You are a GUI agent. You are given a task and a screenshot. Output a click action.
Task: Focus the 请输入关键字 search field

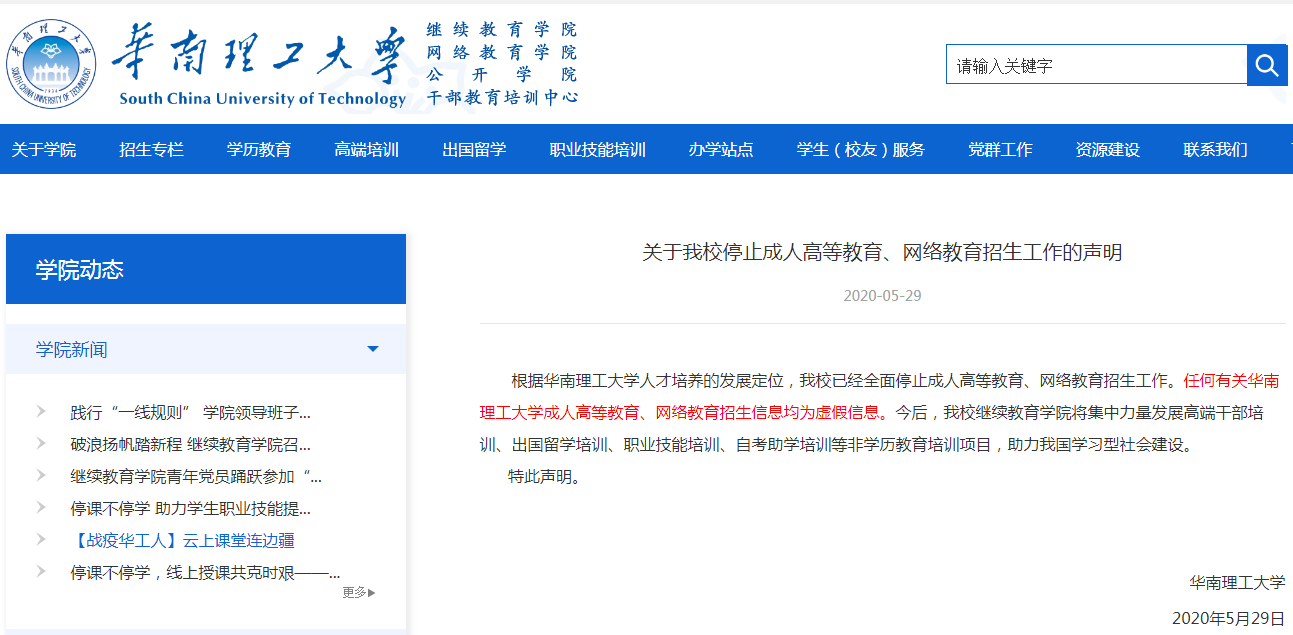pyautogui.click(x=1096, y=65)
